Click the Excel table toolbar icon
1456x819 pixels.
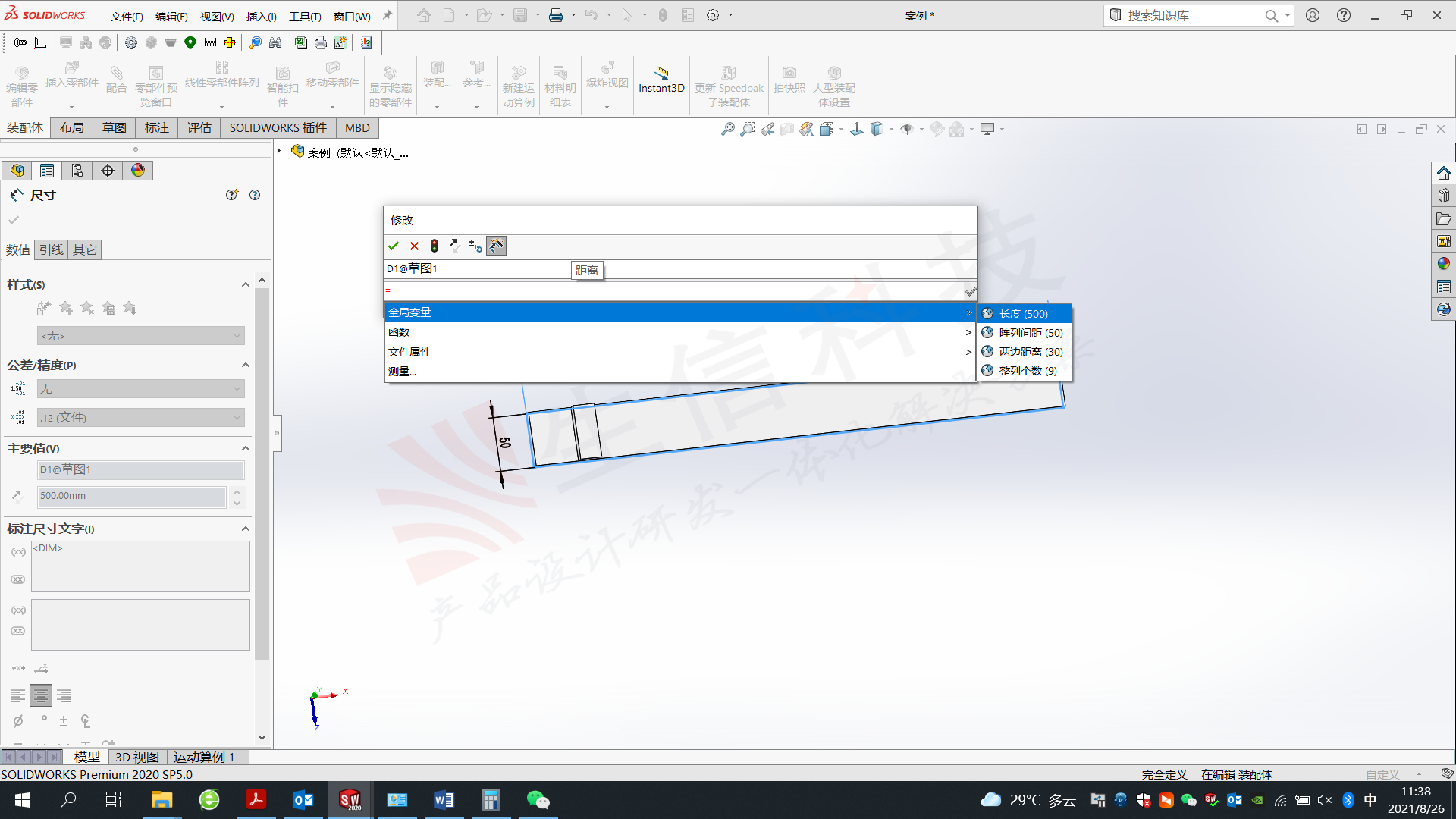coord(300,42)
